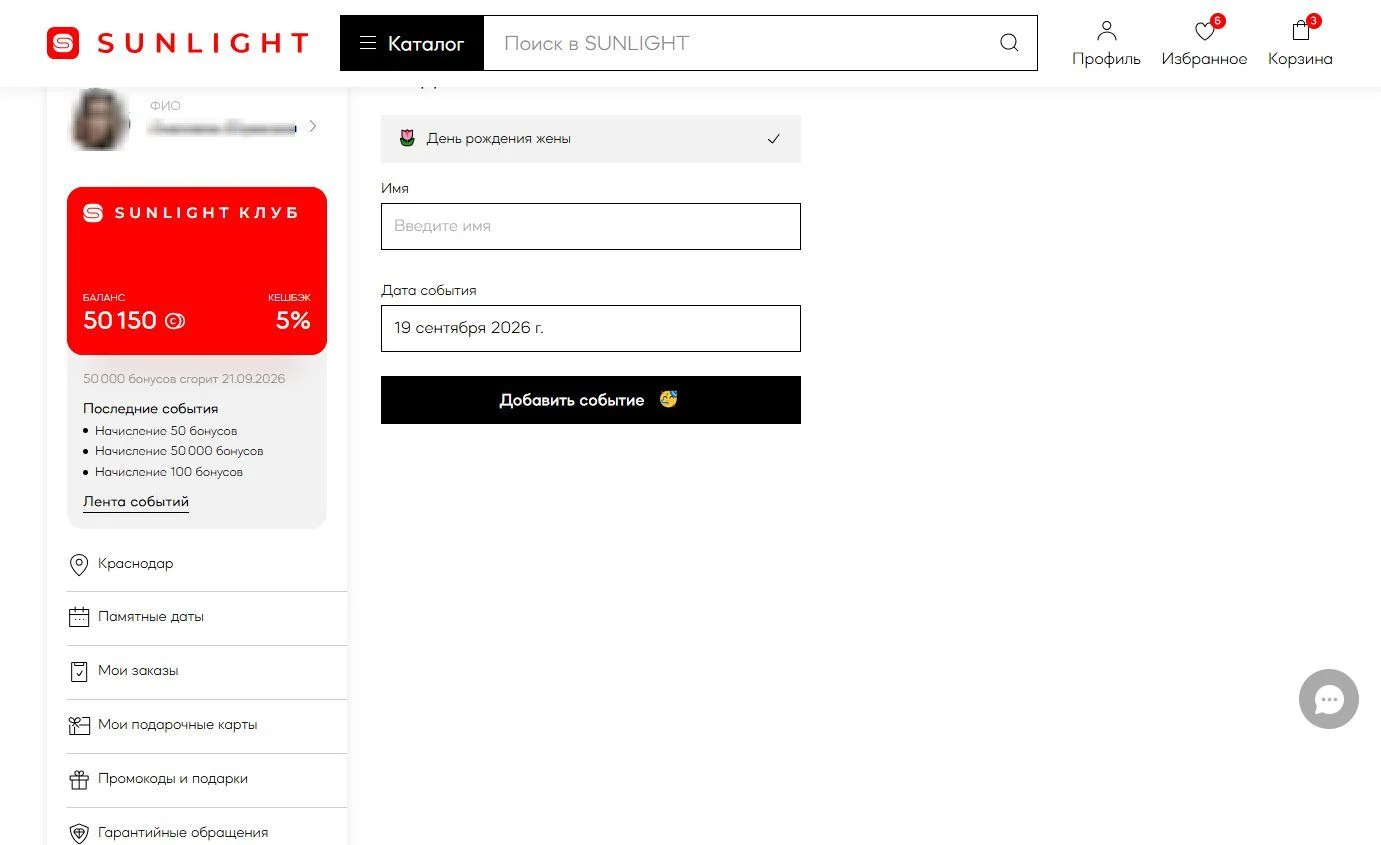This screenshot has width=1381, height=845.
Task: Click the КЕШБЭК 5% value
Action: pos(293,321)
